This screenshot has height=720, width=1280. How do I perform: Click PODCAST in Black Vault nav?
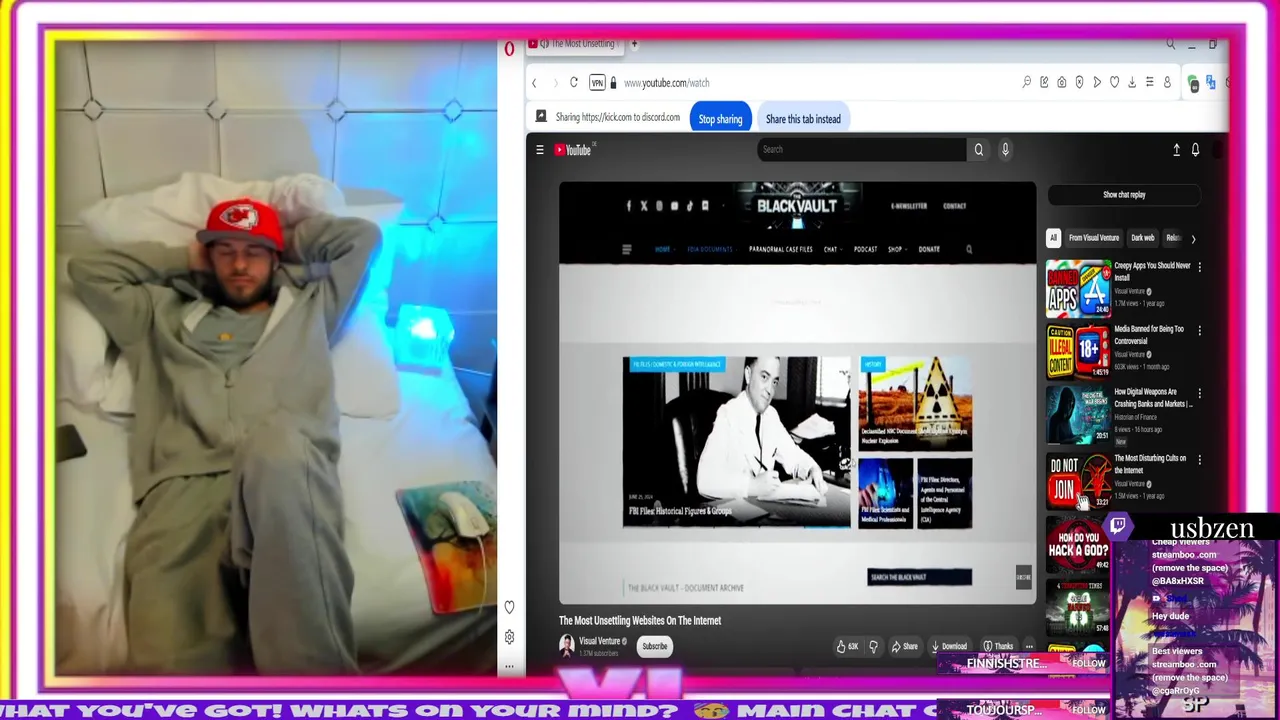[865, 249]
